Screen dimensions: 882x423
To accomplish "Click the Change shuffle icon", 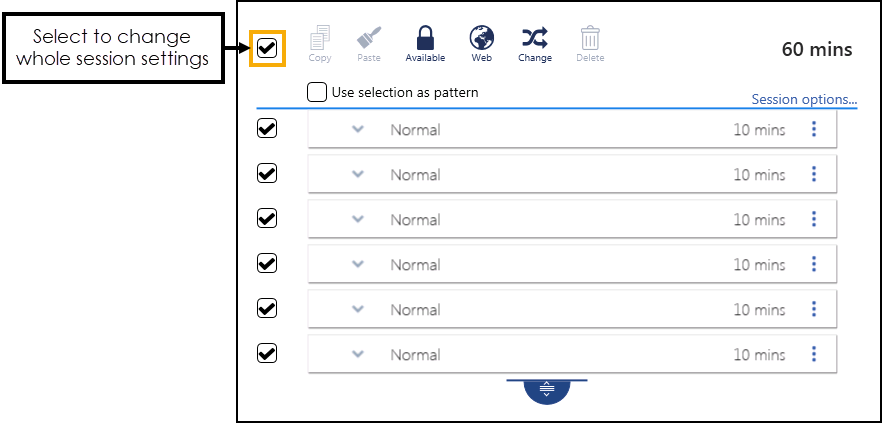I will click(x=535, y=38).
